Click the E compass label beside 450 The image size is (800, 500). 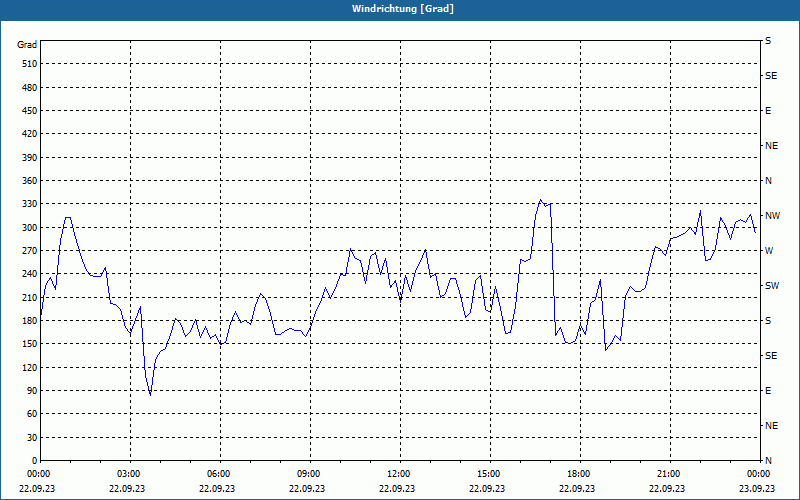coord(768,111)
